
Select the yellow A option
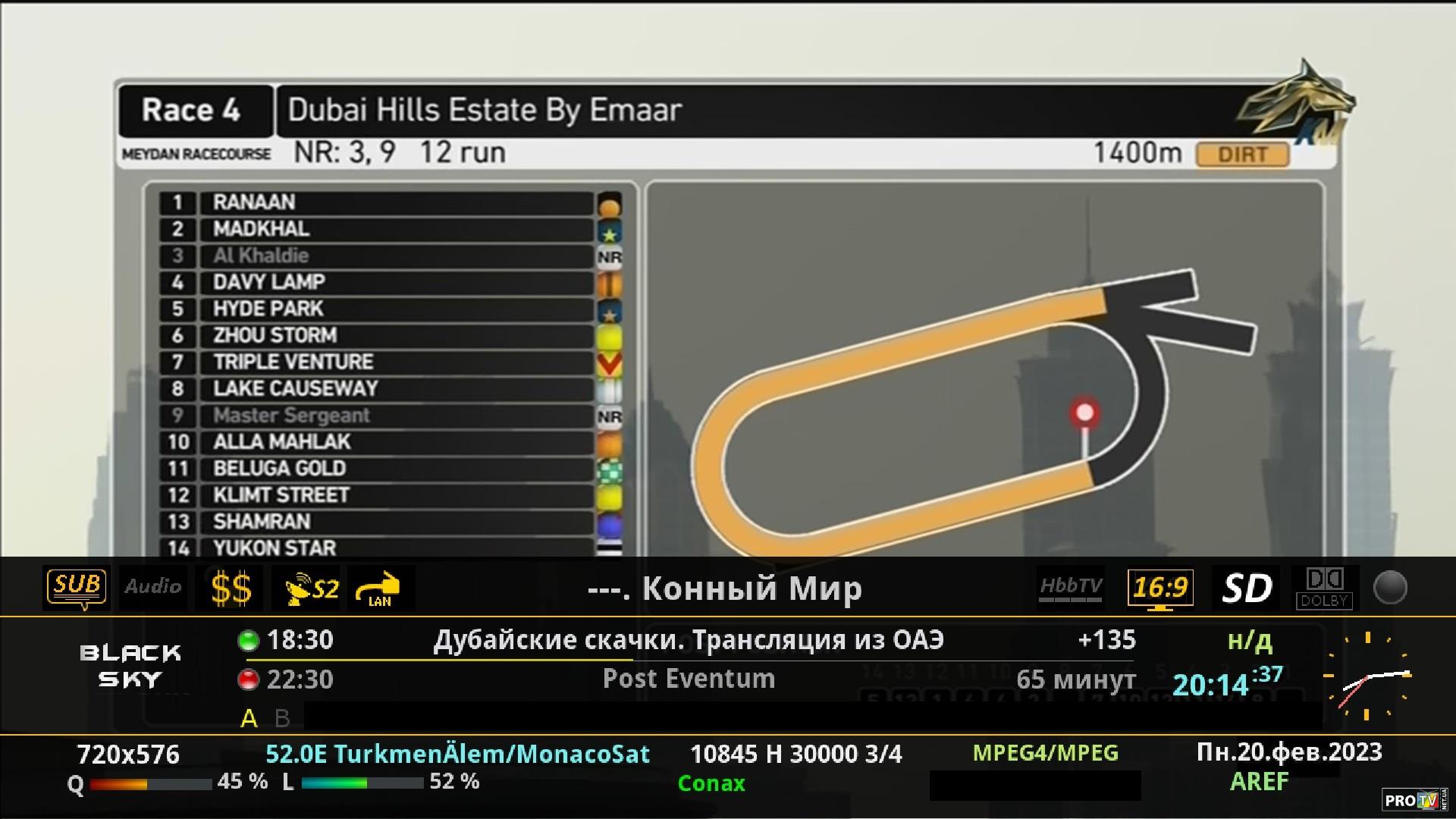pyautogui.click(x=249, y=718)
